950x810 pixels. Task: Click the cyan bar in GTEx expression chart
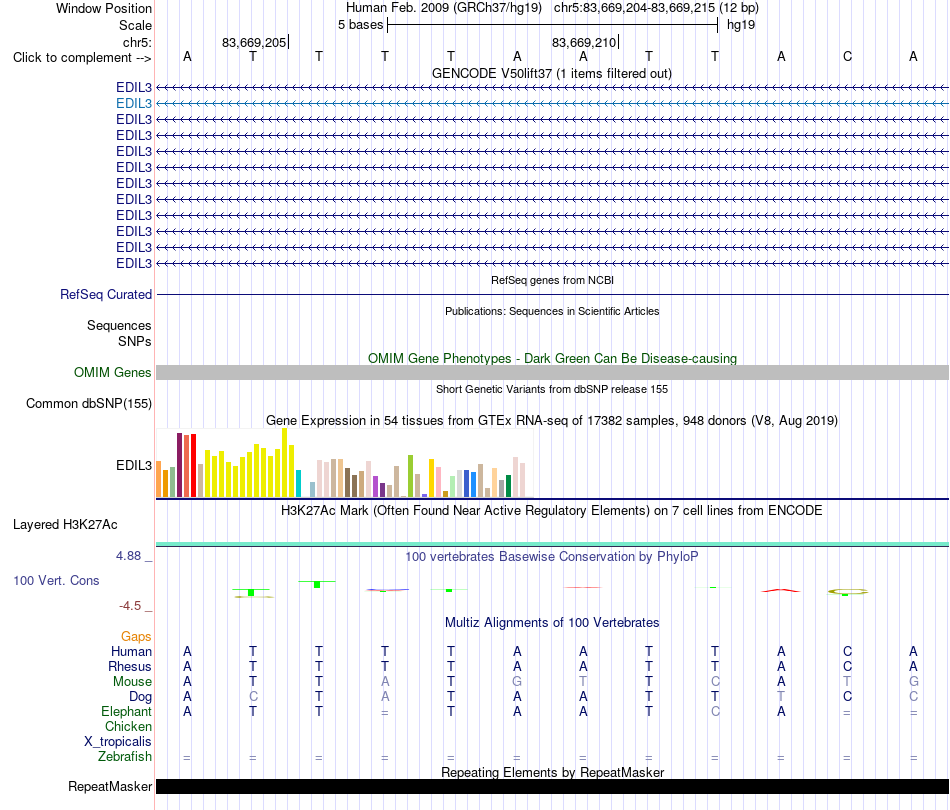pyautogui.click(x=298, y=483)
